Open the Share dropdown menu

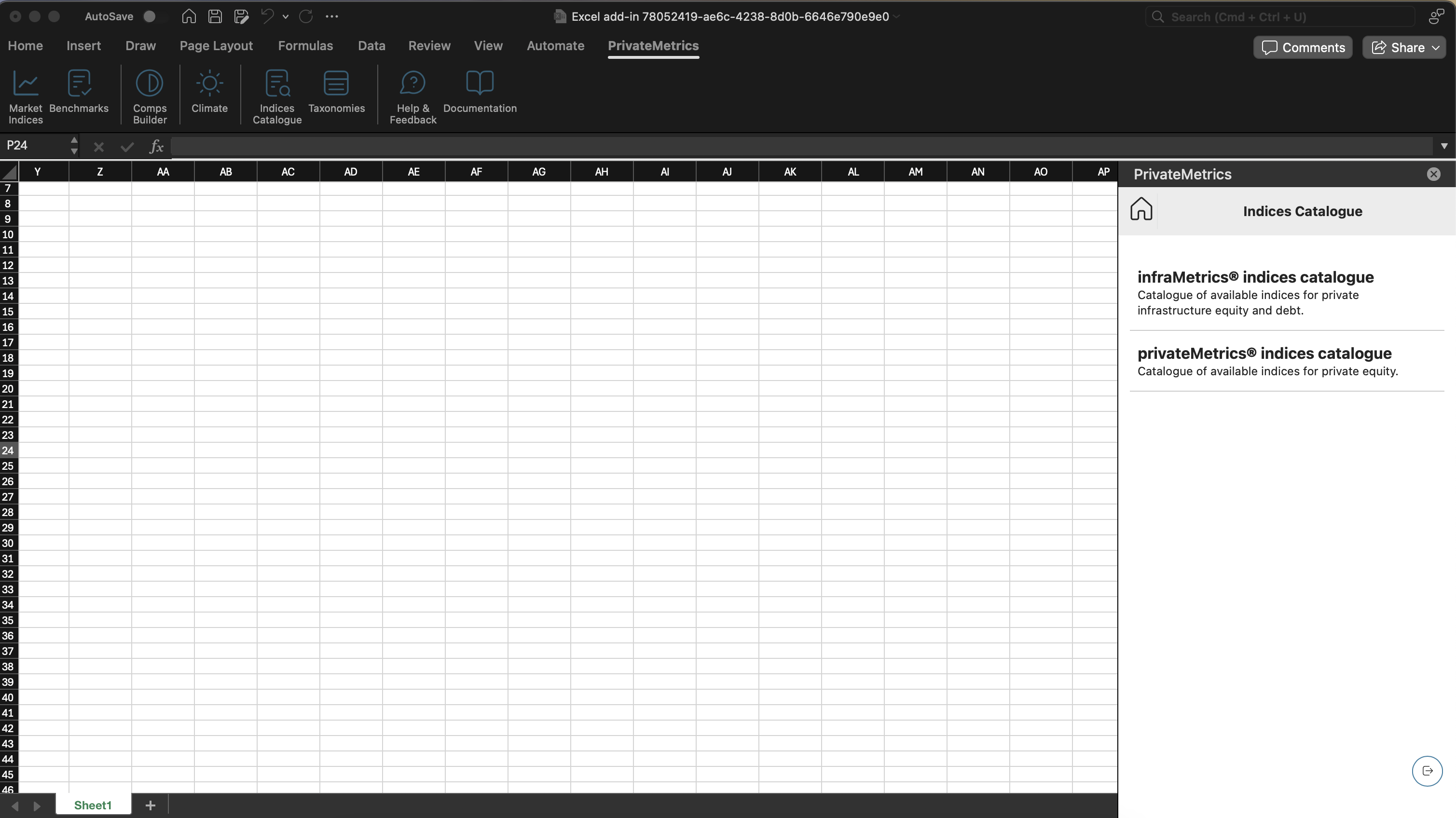[1435, 47]
